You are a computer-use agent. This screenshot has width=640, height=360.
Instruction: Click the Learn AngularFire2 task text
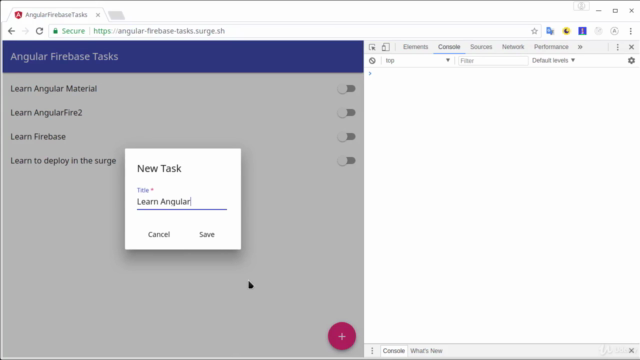pyautogui.click(x=46, y=113)
